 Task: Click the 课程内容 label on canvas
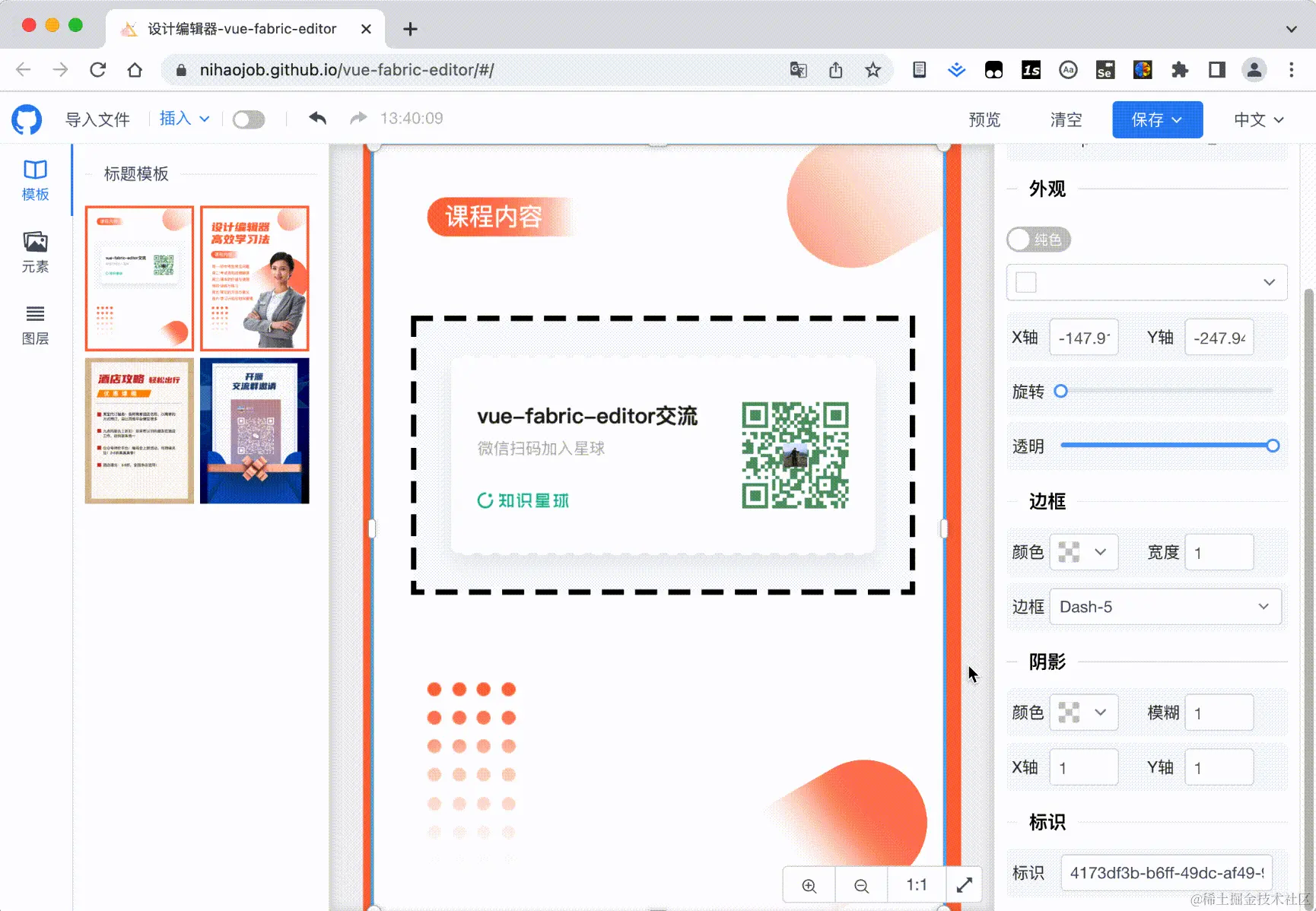click(x=494, y=217)
